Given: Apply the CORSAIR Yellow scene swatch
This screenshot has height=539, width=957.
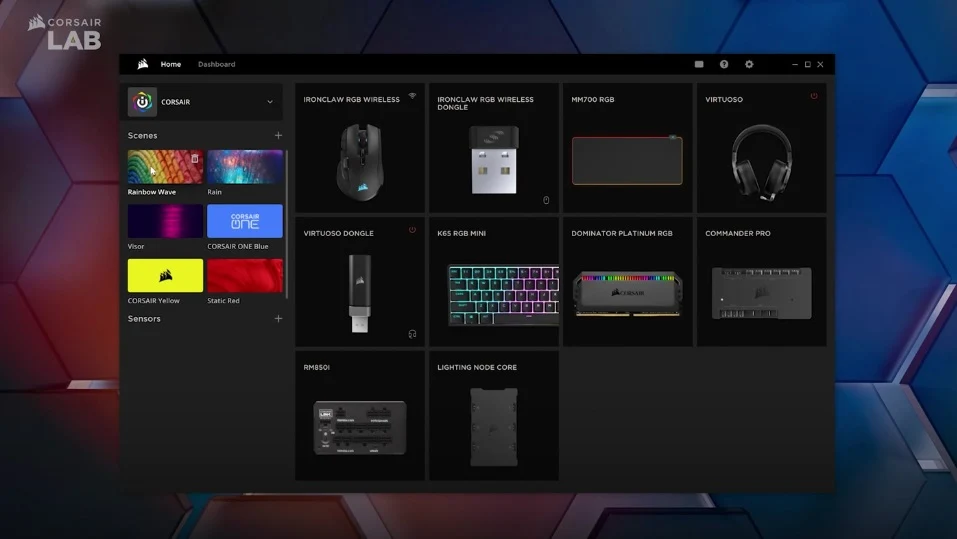Looking at the screenshot, I should tap(165, 275).
